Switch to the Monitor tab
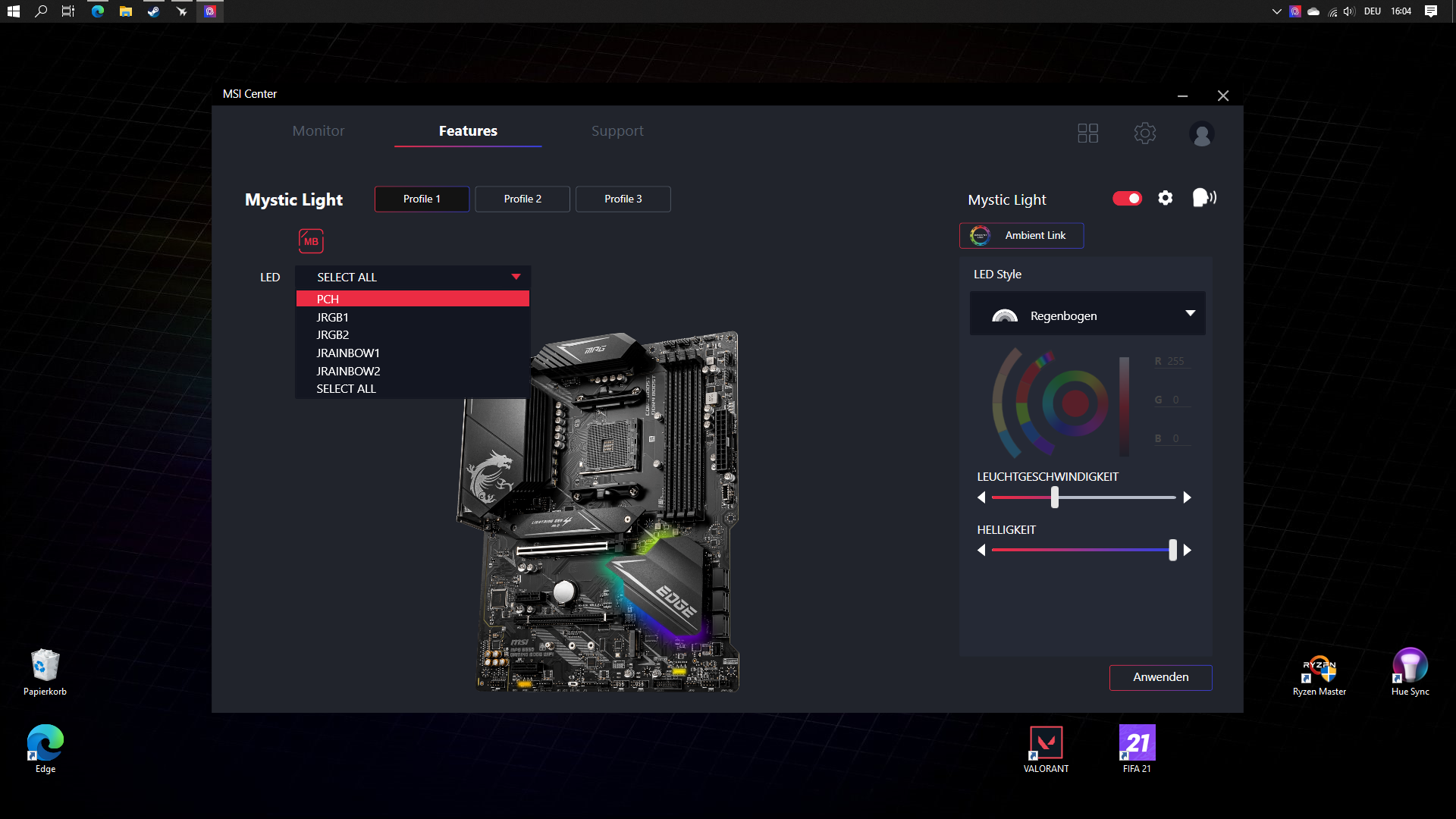Image resolution: width=1456 pixels, height=819 pixels. coord(318,131)
